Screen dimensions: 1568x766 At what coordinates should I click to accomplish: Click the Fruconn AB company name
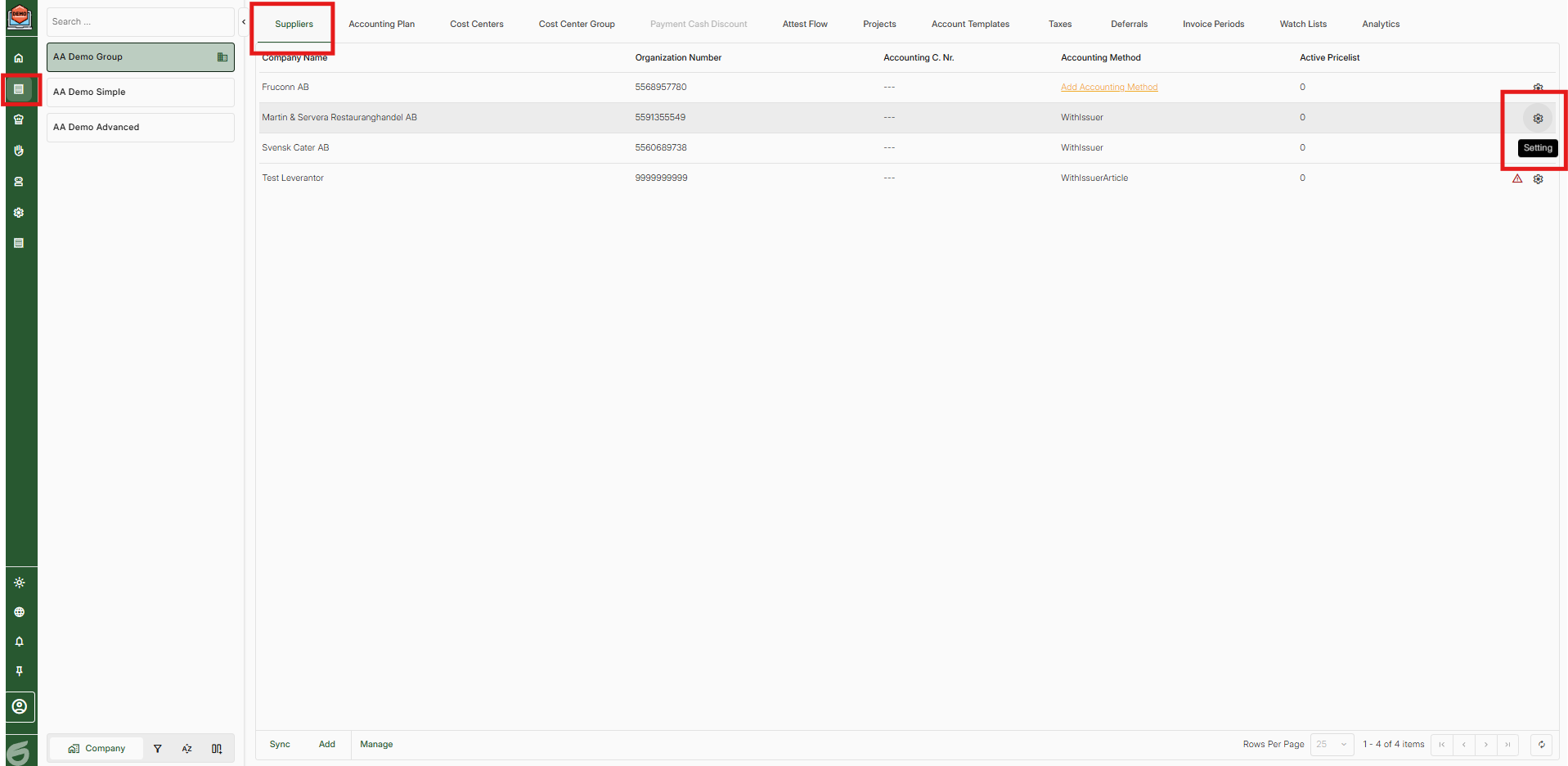285,88
